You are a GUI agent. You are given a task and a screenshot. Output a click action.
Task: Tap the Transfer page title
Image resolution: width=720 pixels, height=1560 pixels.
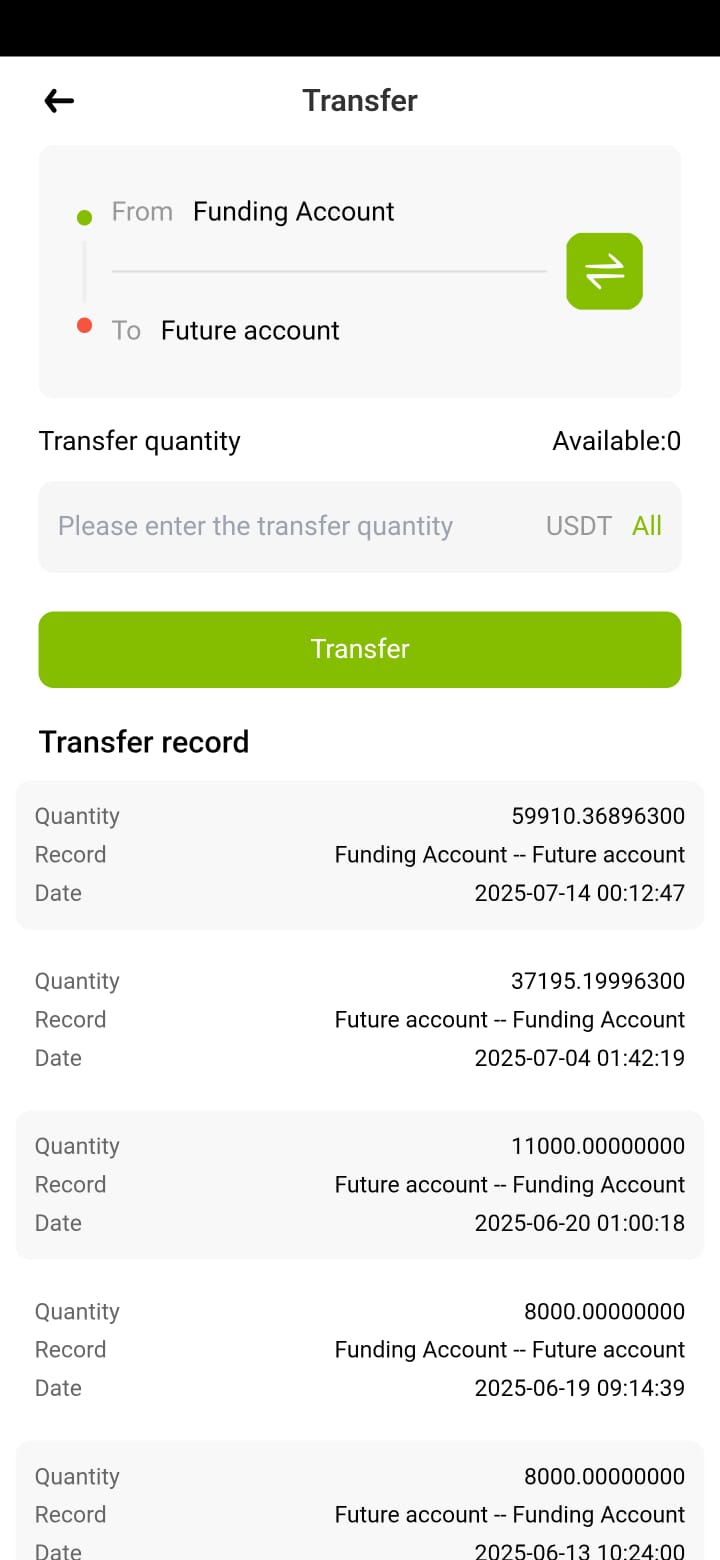click(x=360, y=100)
